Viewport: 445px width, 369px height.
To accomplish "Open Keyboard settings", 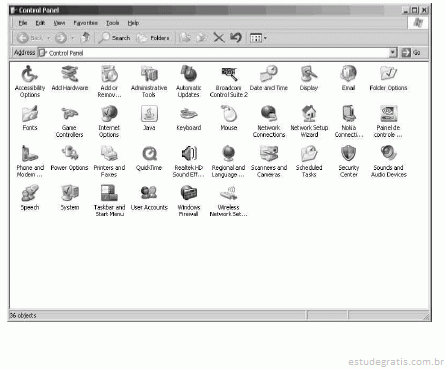I will [189, 118].
